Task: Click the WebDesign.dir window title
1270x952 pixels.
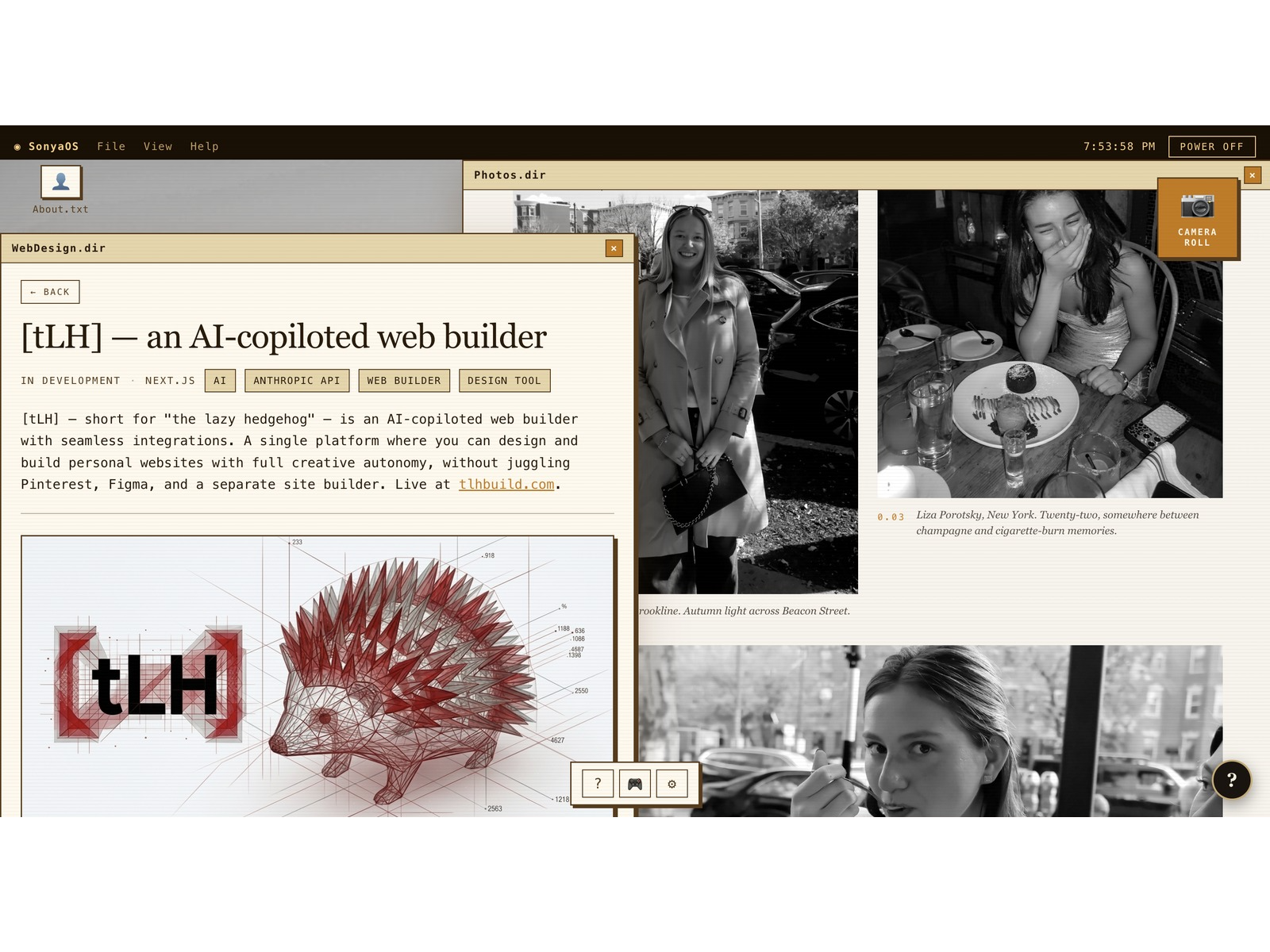Action: tap(59, 248)
